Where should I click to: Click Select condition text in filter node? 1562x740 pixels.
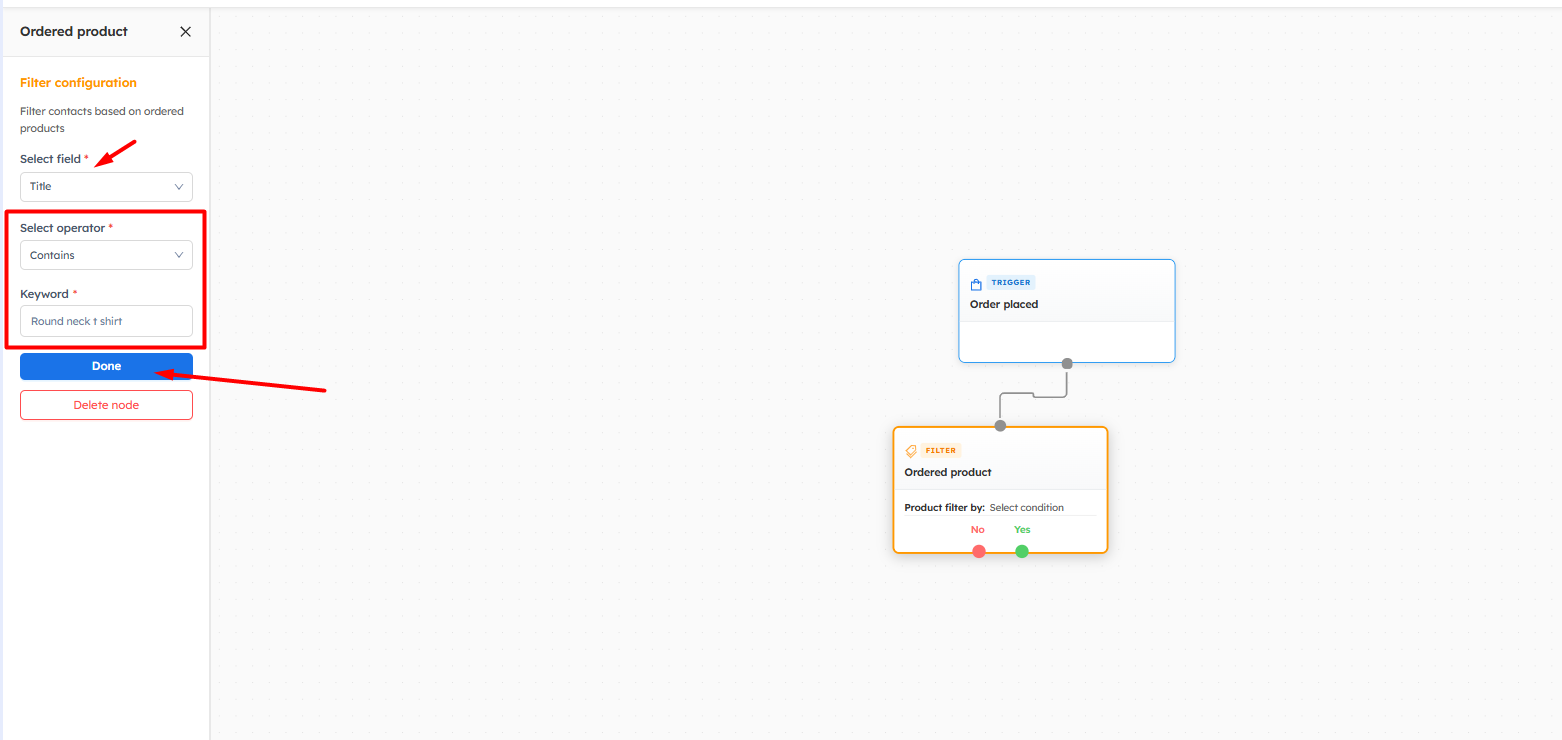pyautogui.click(x=1026, y=508)
